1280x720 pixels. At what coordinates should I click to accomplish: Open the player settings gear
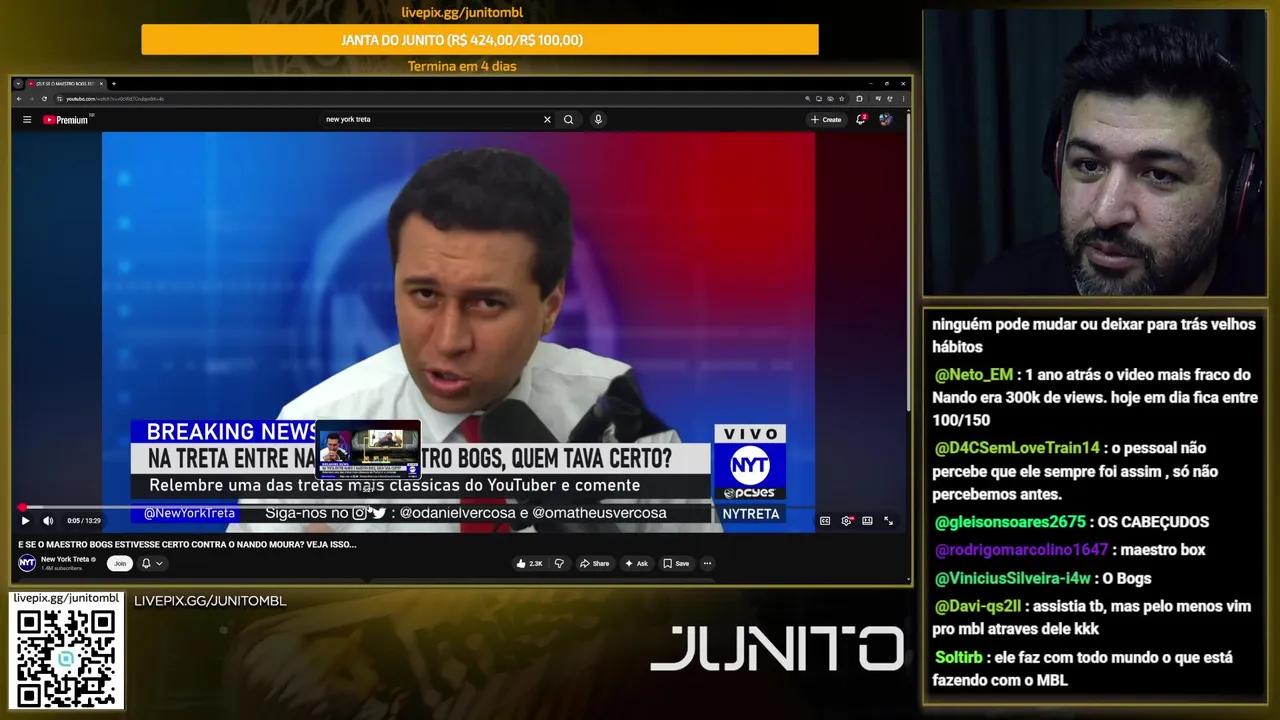847,520
